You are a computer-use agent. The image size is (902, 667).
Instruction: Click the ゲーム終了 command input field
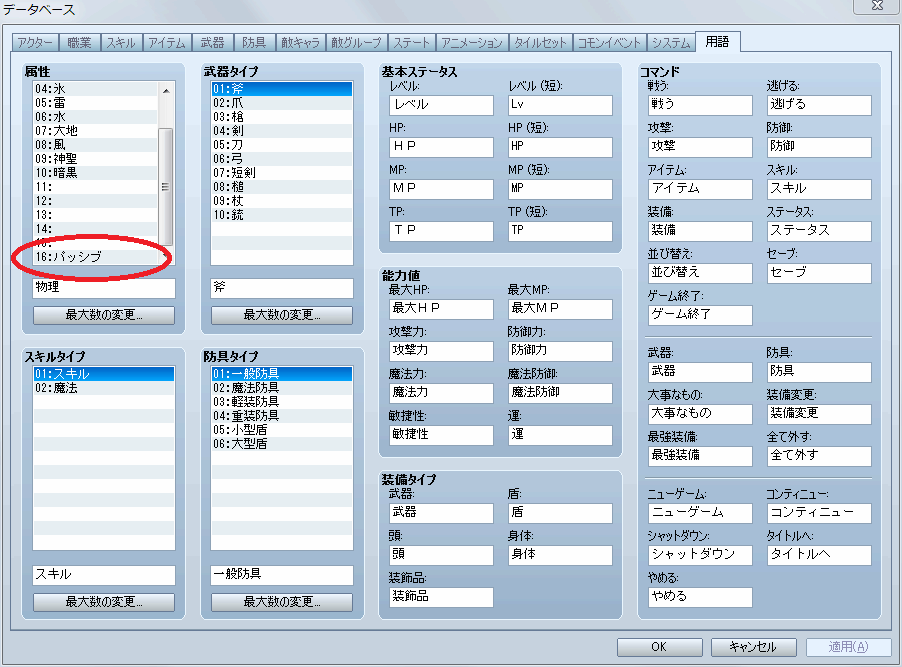(x=700, y=315)
